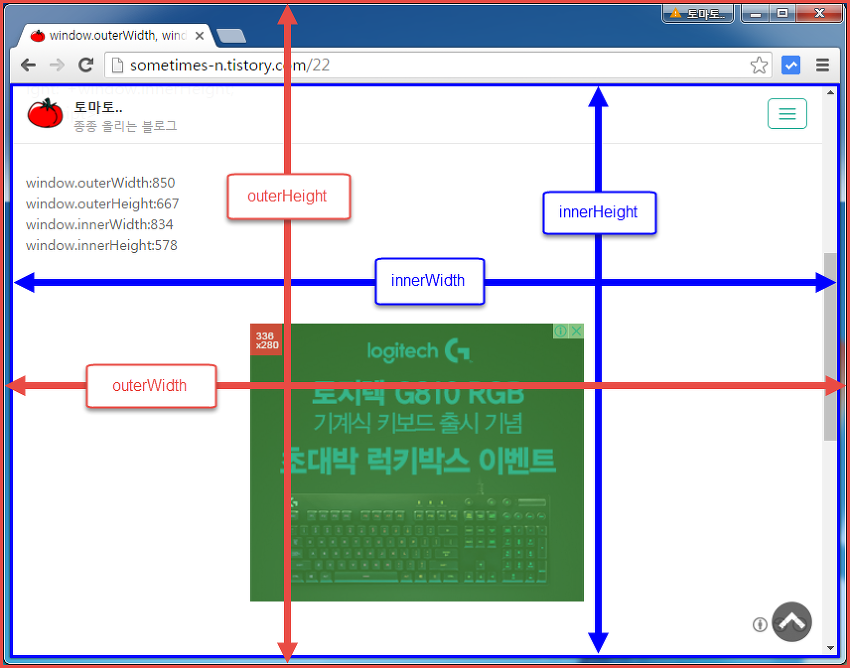Open the 토마토 Chrome profile button

[697, 13]
